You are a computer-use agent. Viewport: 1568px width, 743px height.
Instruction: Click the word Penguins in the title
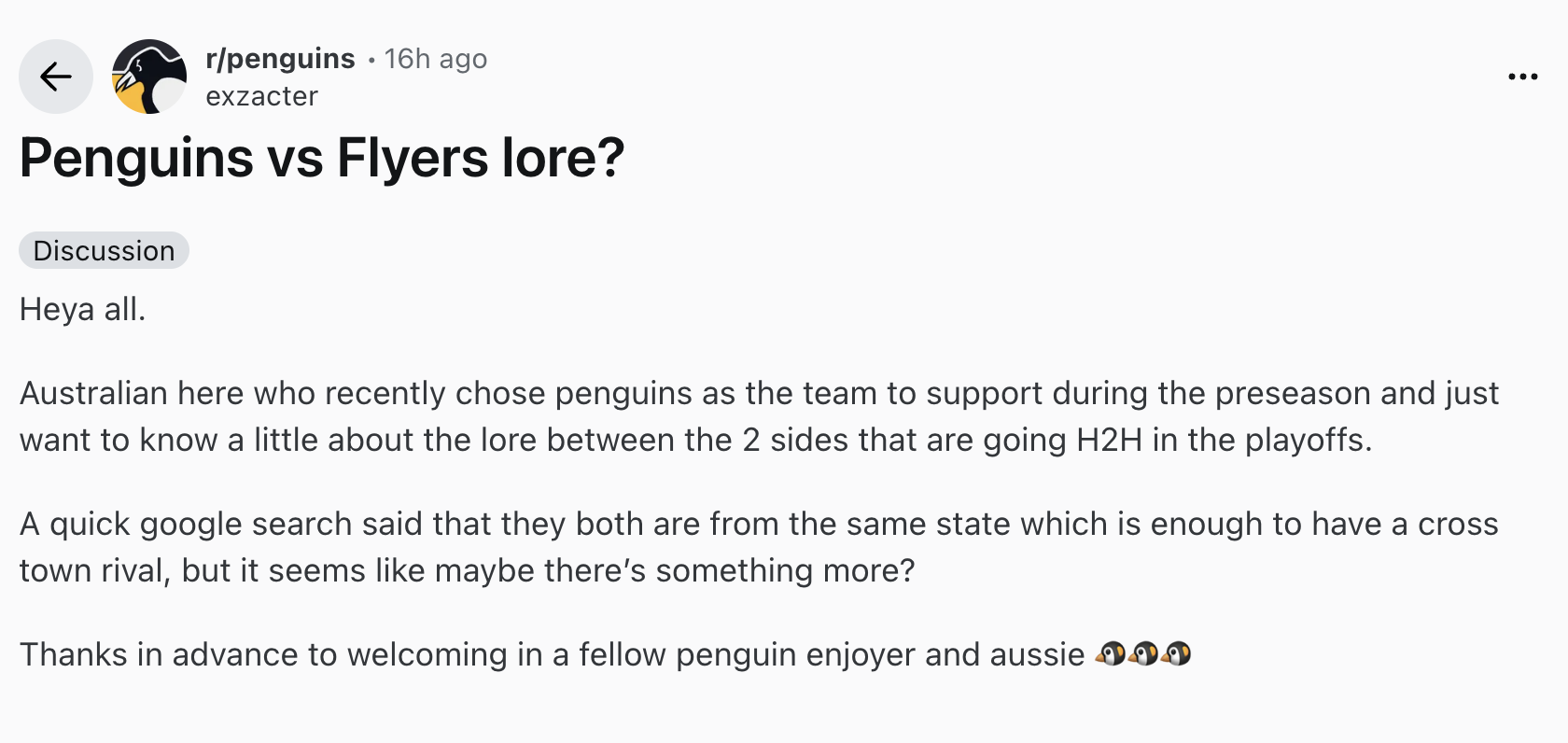coord(136,158)
